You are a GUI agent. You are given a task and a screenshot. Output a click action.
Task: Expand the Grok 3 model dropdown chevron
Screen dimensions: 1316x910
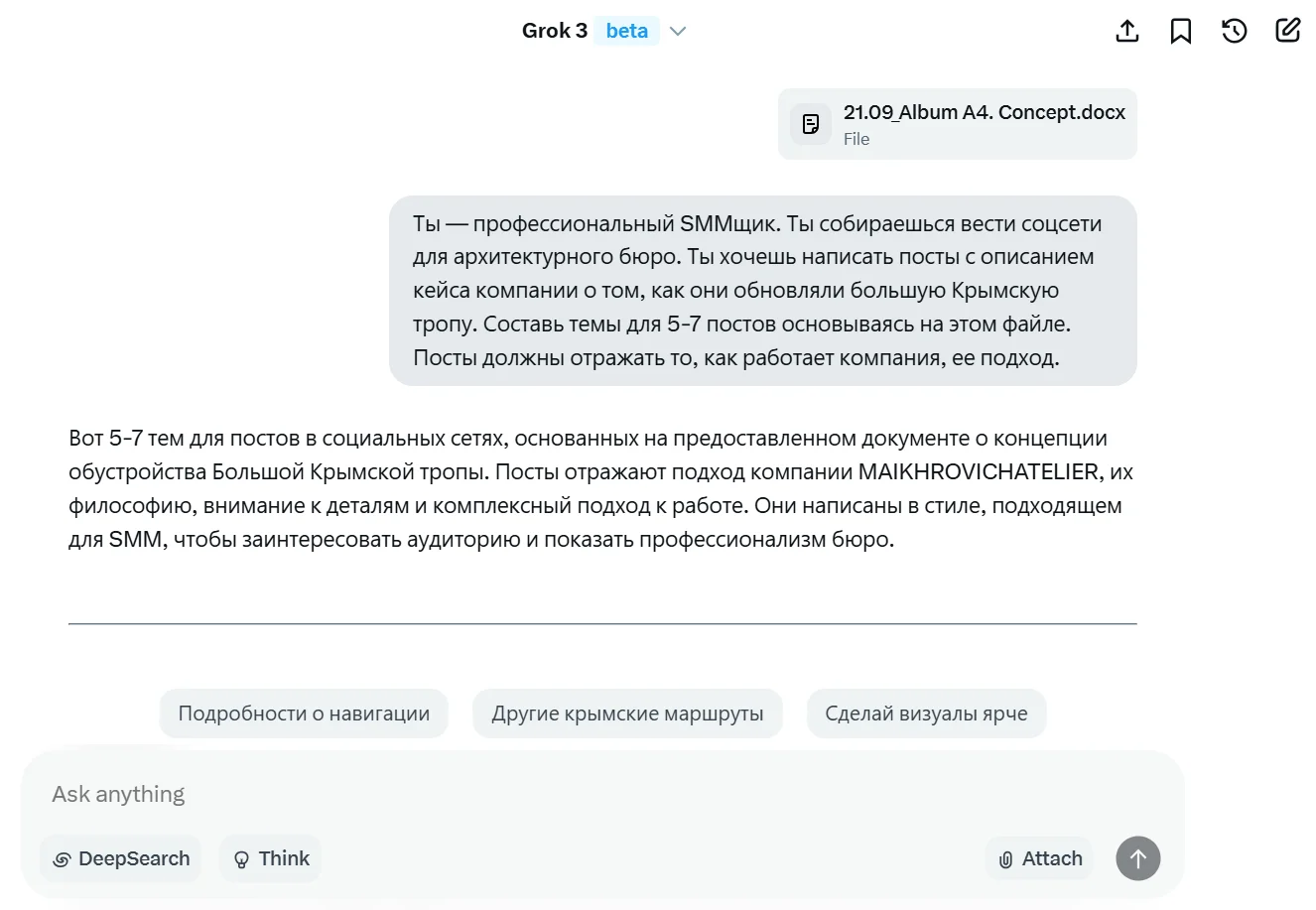(x=678, y=31)
